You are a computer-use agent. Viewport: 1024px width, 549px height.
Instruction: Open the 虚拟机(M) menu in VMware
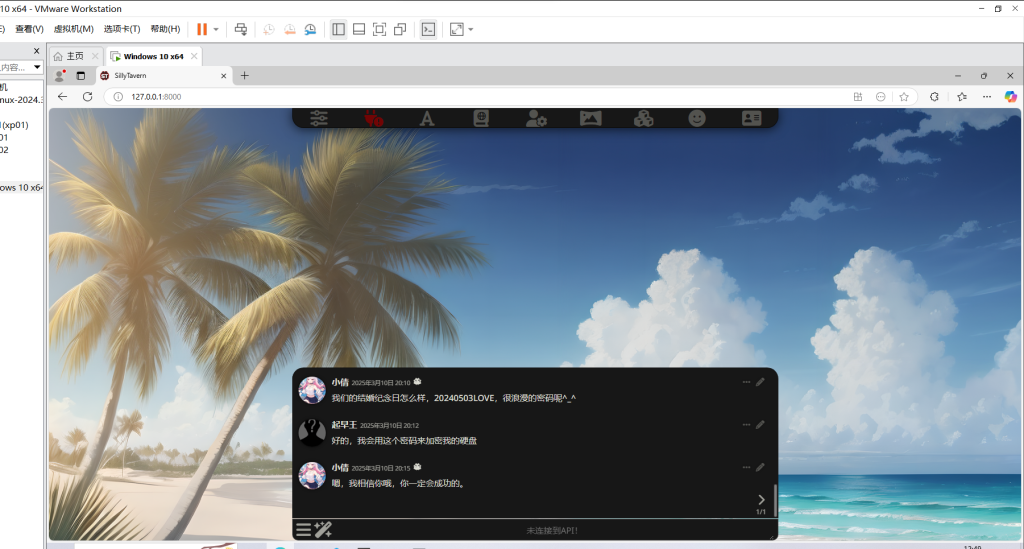point(73,29)
